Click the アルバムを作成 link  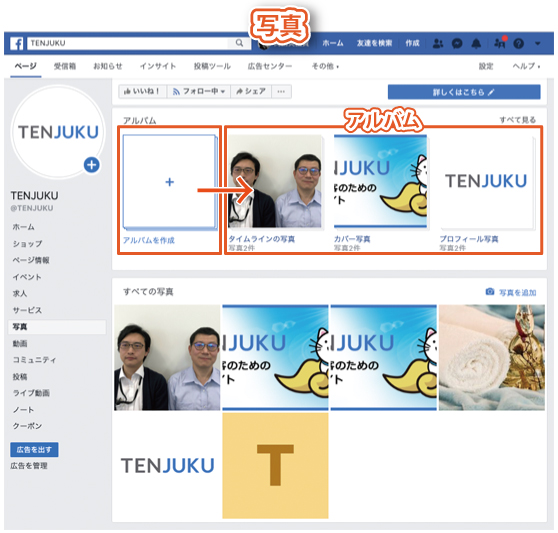[x=149, y=241]
